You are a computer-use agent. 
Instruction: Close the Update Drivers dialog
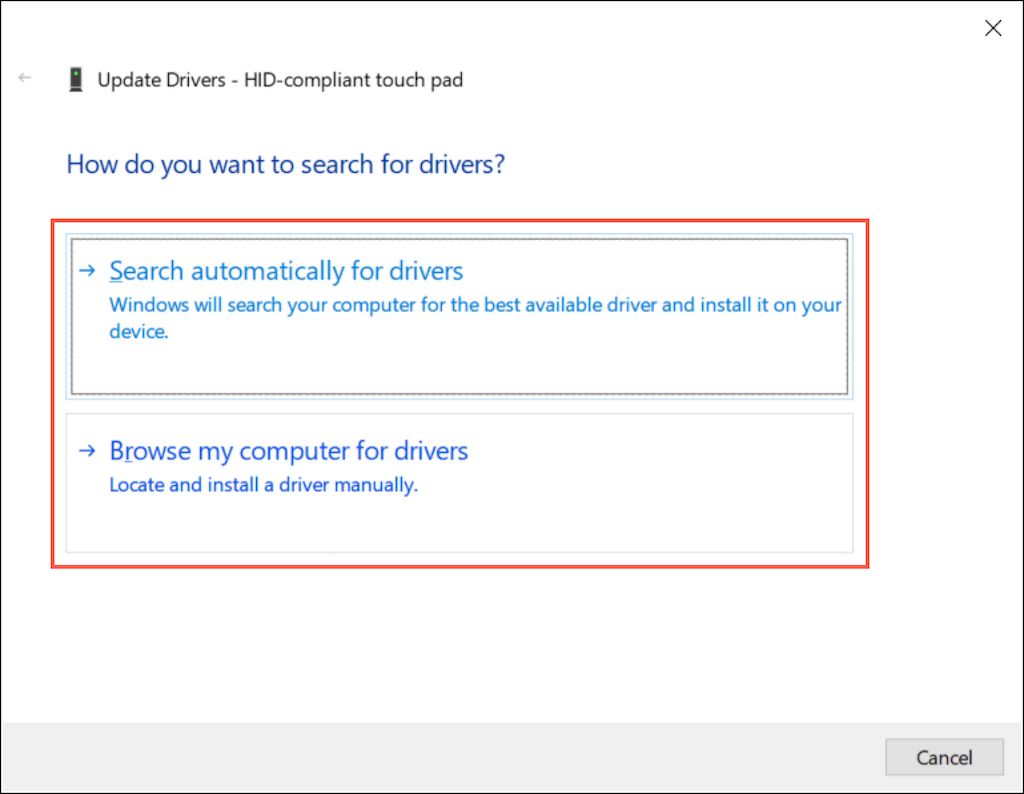993,28
